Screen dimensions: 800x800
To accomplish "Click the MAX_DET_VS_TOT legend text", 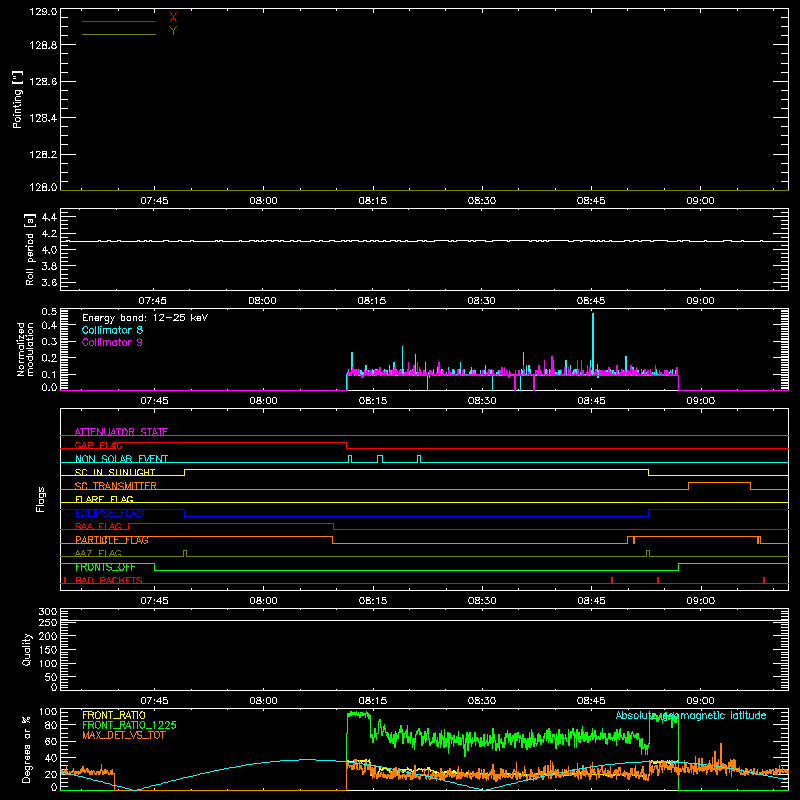I will click(123, 735).
